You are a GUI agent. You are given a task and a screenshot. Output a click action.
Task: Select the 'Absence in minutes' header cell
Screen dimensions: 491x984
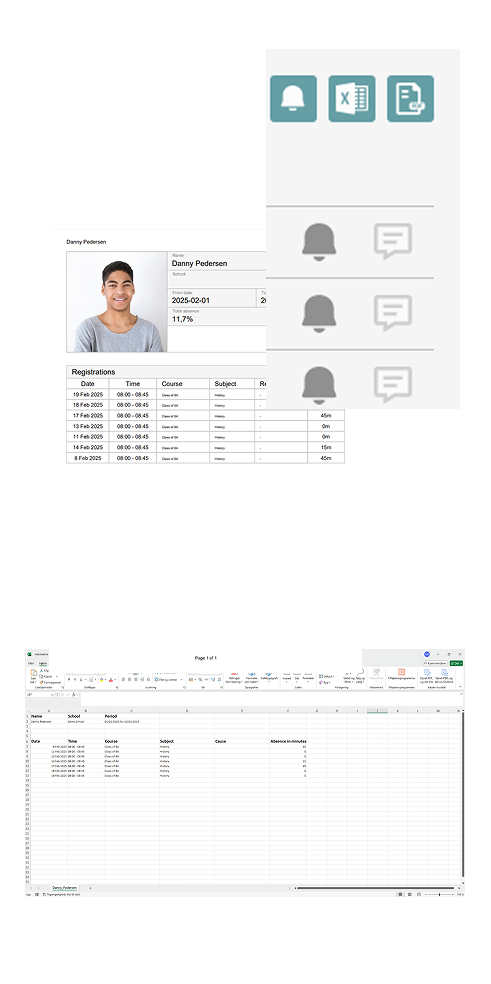pos(288,741)
